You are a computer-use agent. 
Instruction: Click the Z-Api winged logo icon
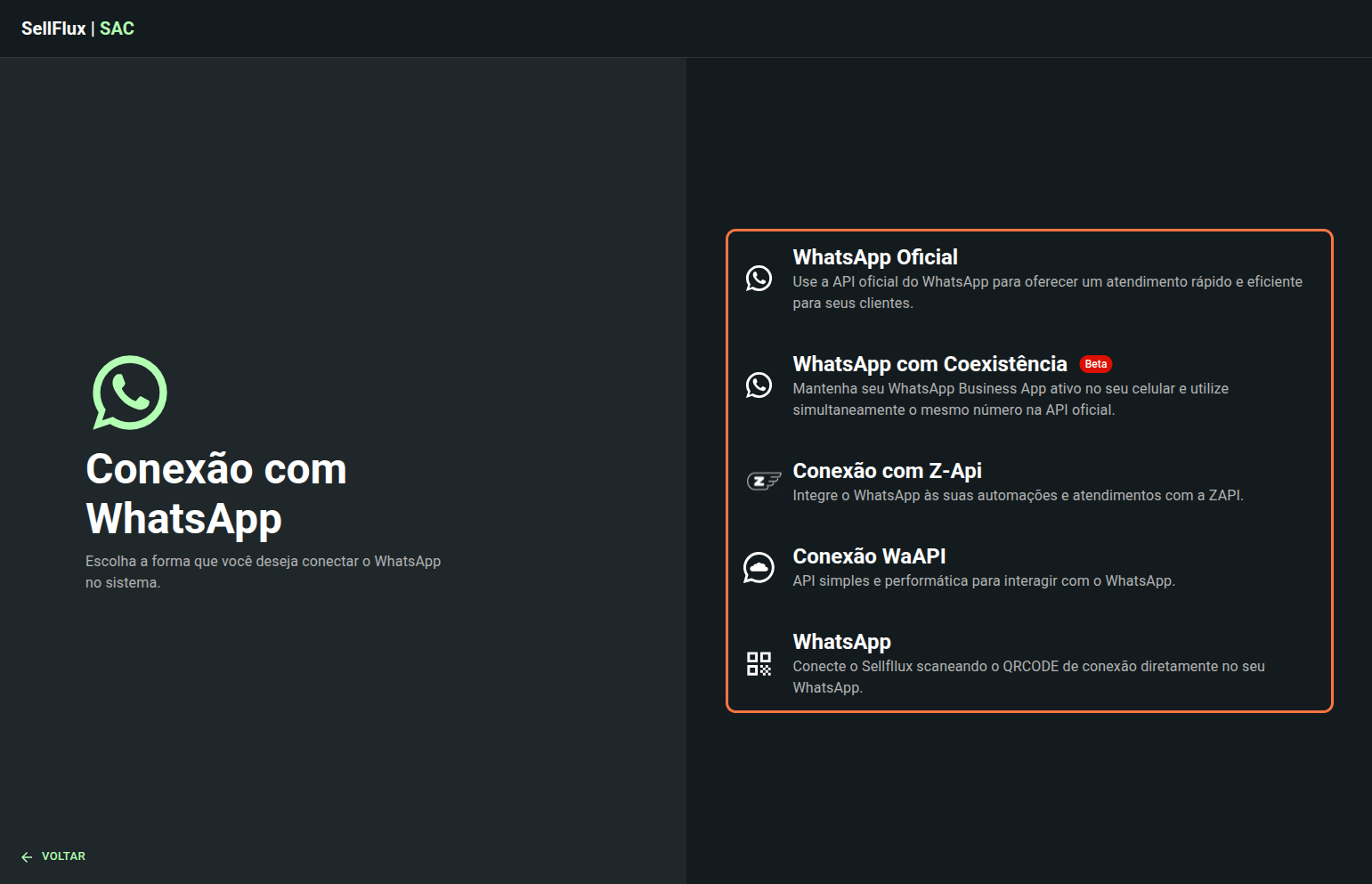[763, 482]
